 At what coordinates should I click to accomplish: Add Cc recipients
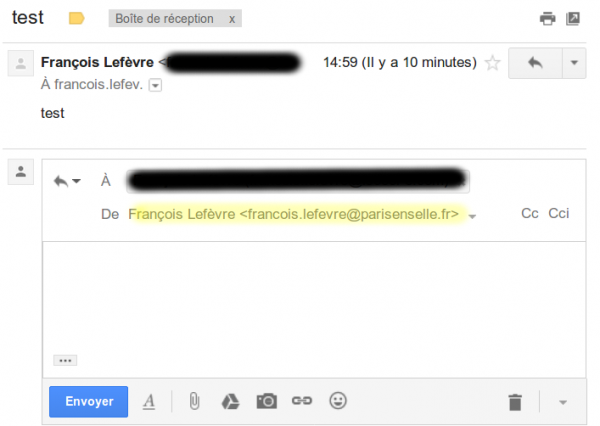click(x=530, y=213)
